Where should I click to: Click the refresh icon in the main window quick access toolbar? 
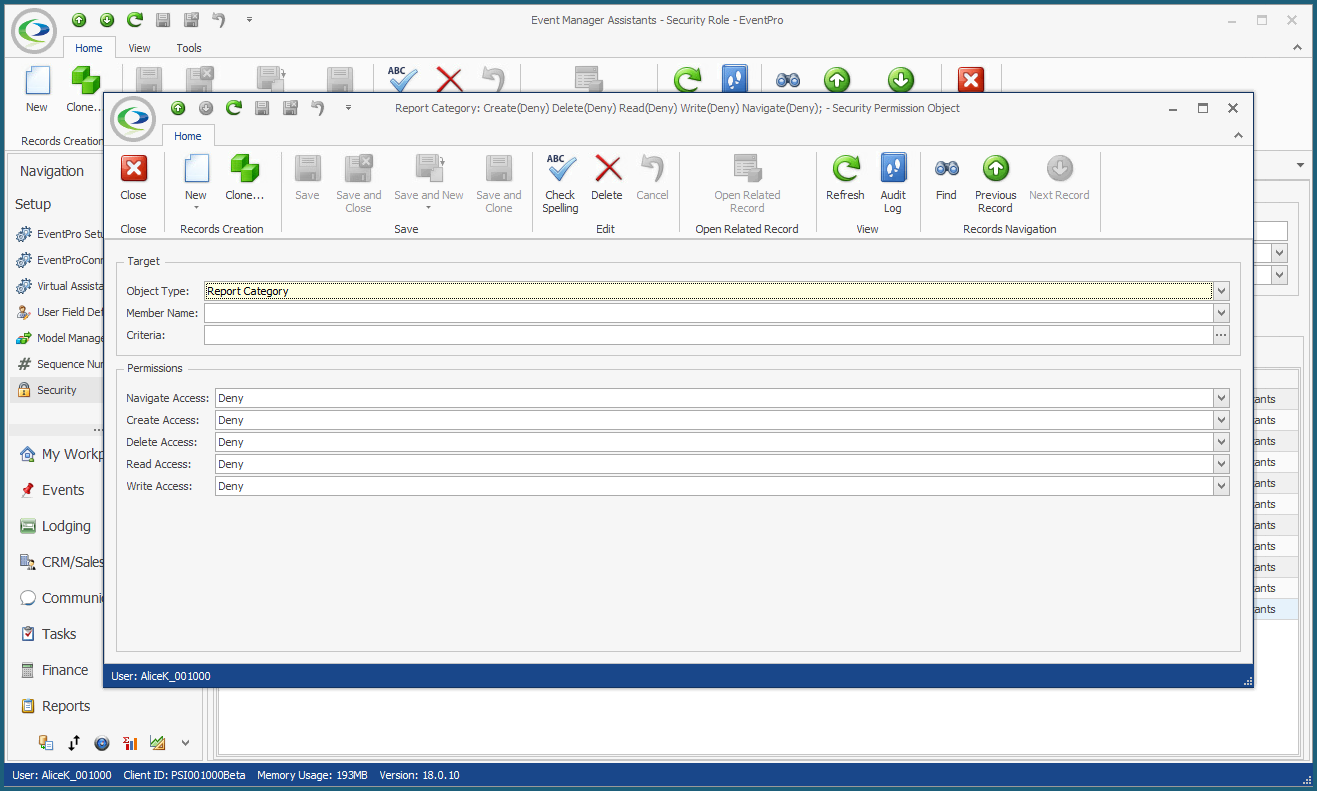click(x=135, y=20)
